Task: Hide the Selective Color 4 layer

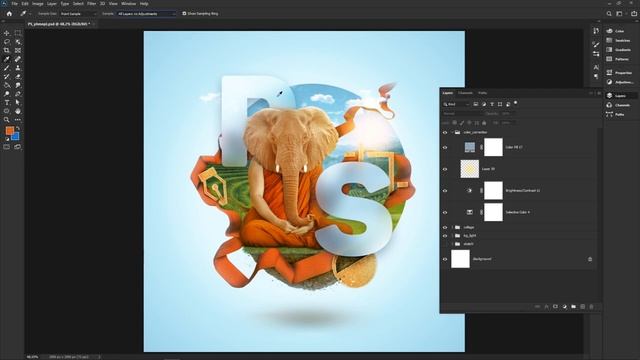Action: pyautogui.click(x=445, y=212)
